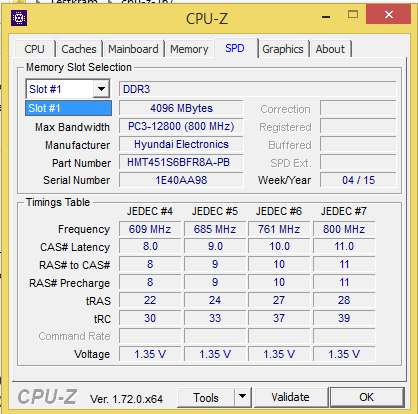418x414 pixels.
Task: Click the JEDEC #6 column header
Action: 279,211
